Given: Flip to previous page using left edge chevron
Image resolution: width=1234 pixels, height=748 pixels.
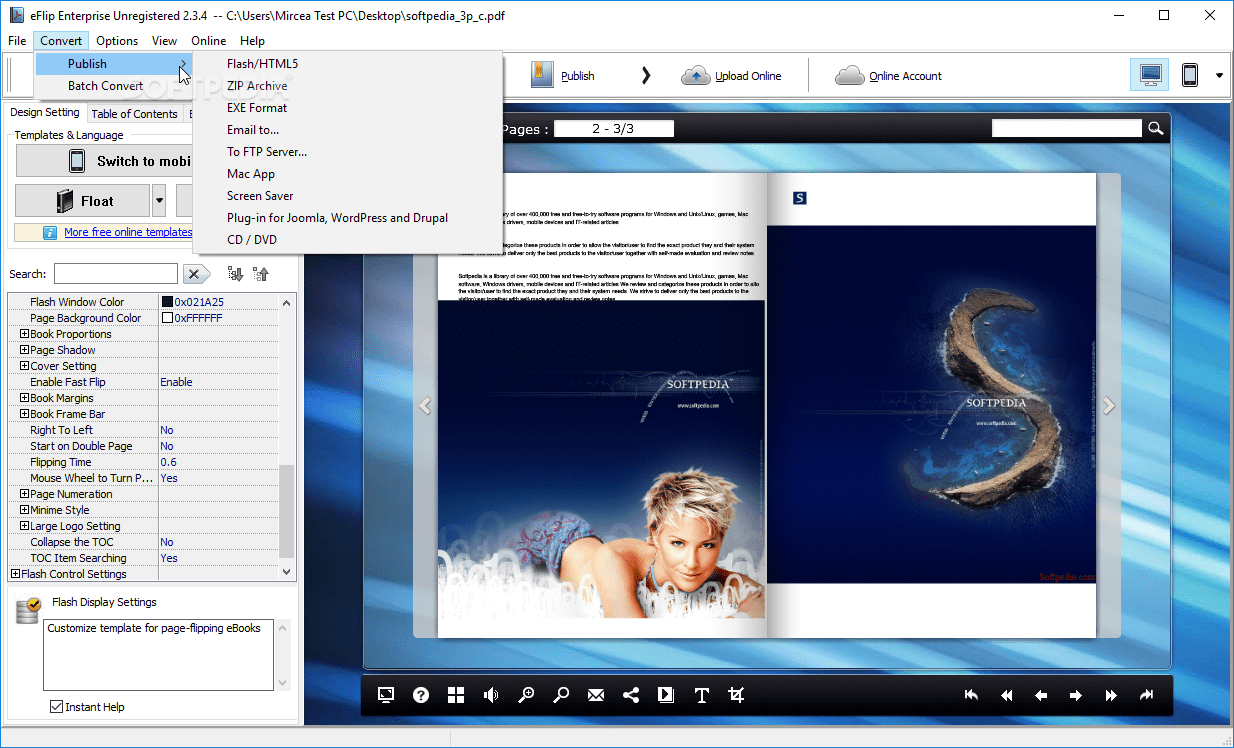Looking at the screenshot, I should coord(425,405).
